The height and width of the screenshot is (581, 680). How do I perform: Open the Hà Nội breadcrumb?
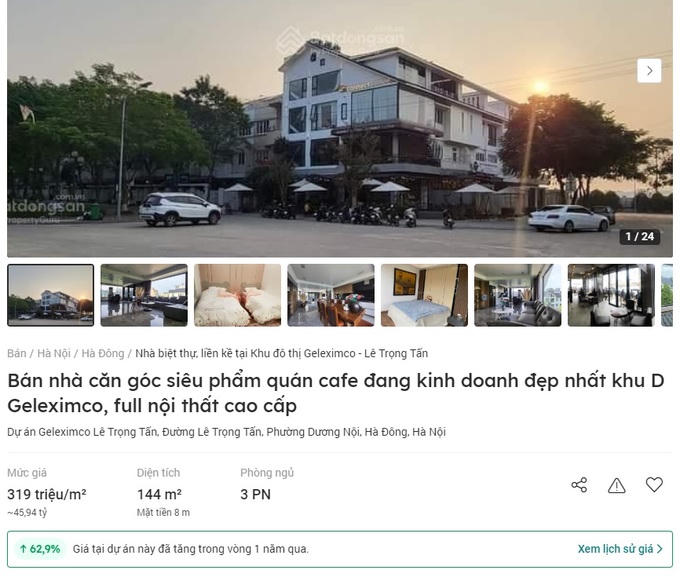click(54, 353)
